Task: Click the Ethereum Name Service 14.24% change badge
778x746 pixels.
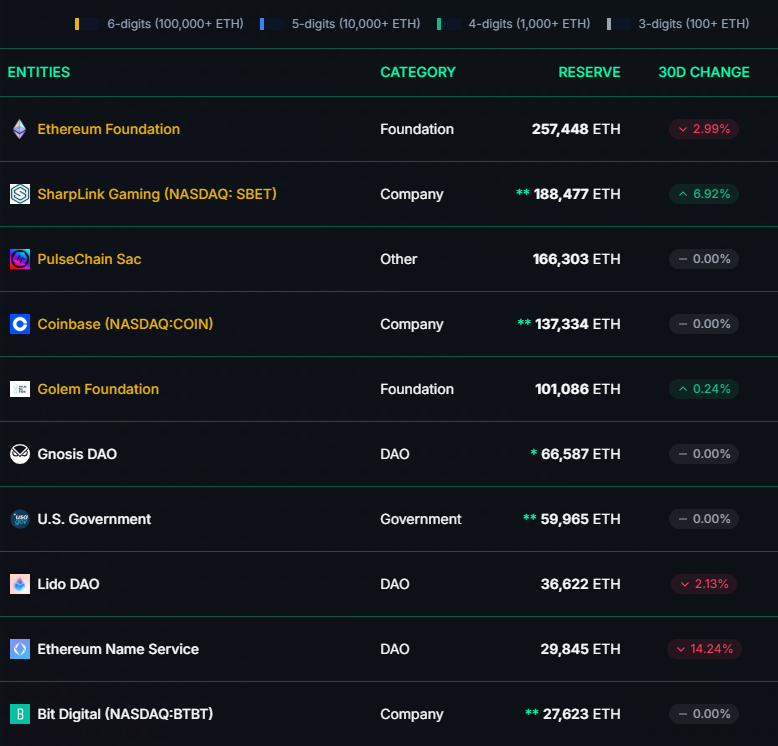Action: (704, 649)
